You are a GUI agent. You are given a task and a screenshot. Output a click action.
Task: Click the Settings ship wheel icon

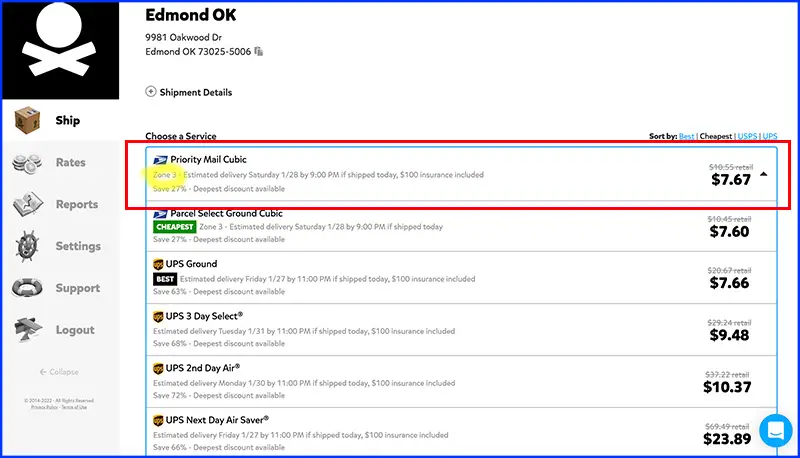(x=27, y=246)
